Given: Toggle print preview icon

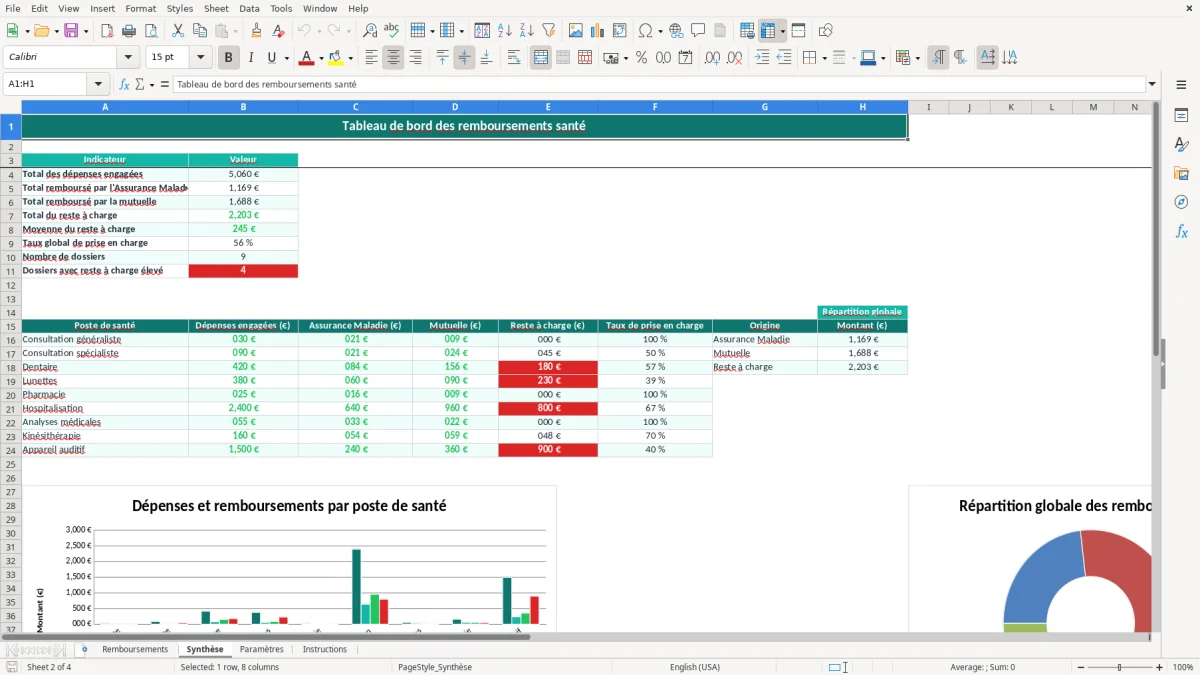Looking at the screenshot, I should click(150, 31).
